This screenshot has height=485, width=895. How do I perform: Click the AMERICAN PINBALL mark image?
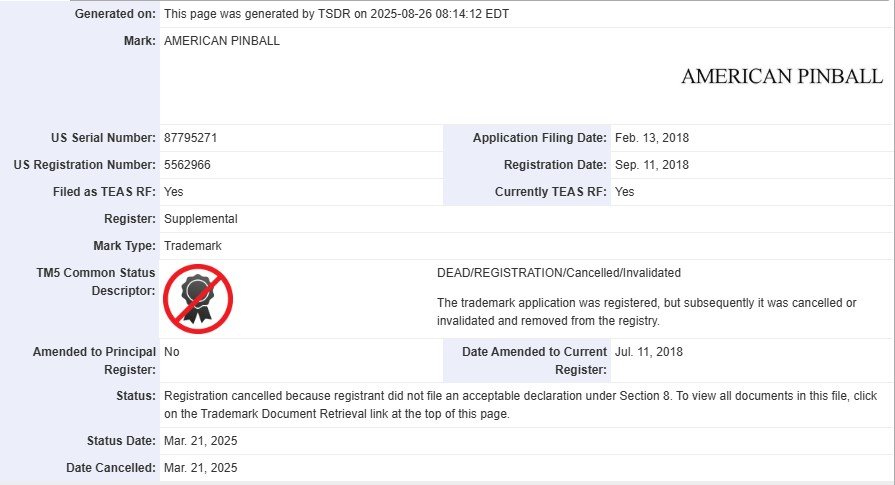tap(782, 76)
